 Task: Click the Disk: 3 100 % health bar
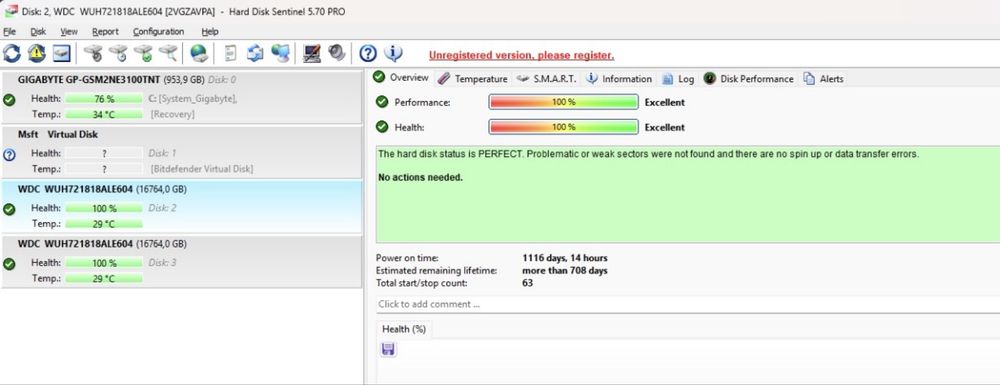tap(104, 263)
